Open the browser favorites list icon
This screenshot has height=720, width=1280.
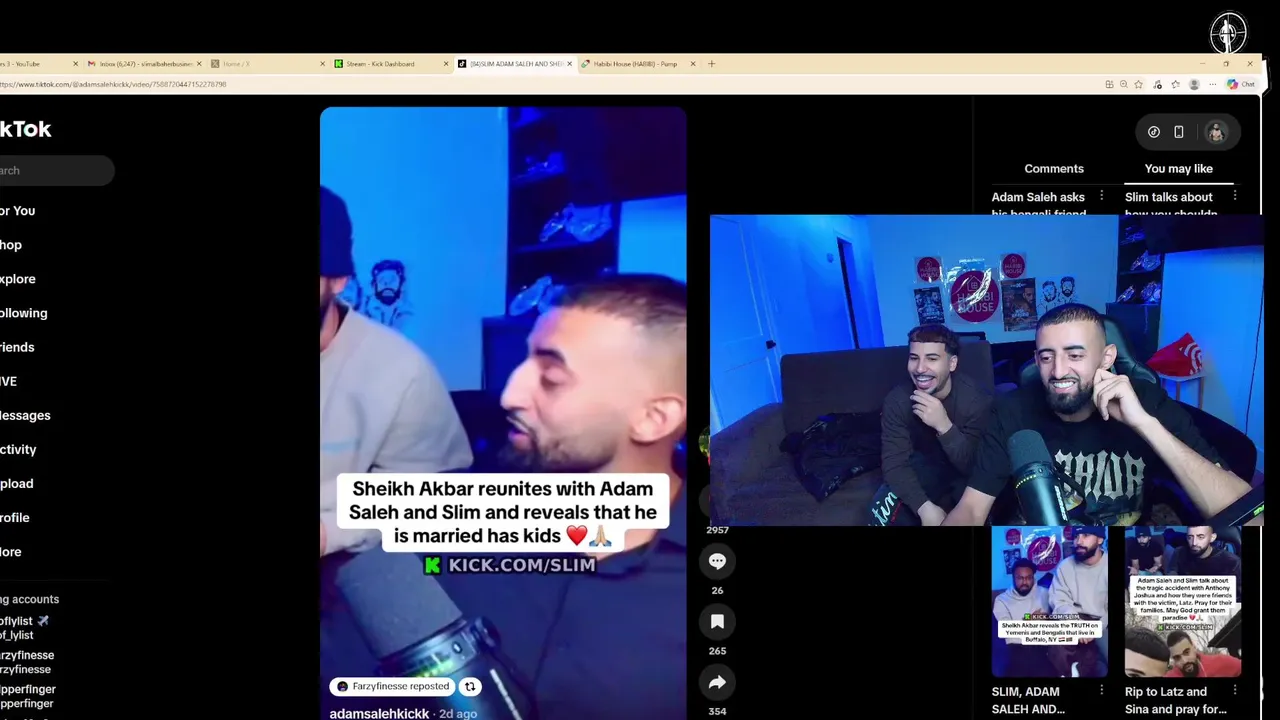pos(1174,84)
